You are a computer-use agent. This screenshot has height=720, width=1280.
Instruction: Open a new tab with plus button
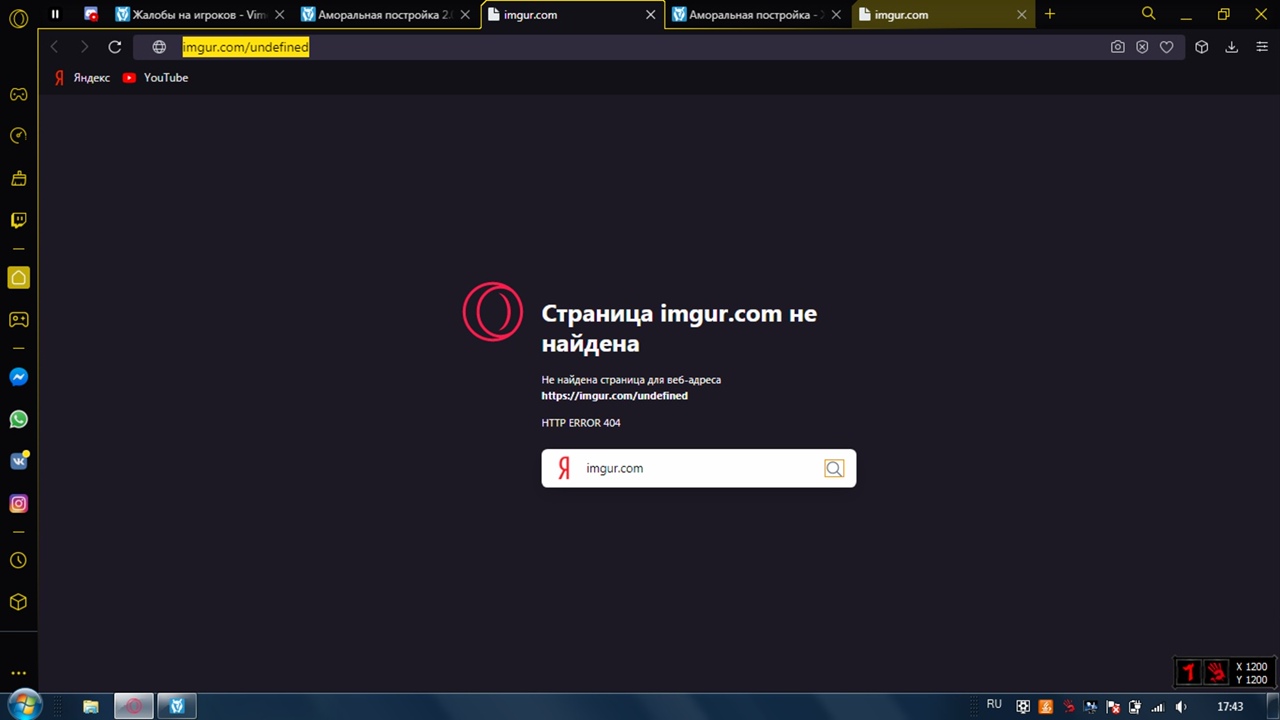coord(1050,14)
